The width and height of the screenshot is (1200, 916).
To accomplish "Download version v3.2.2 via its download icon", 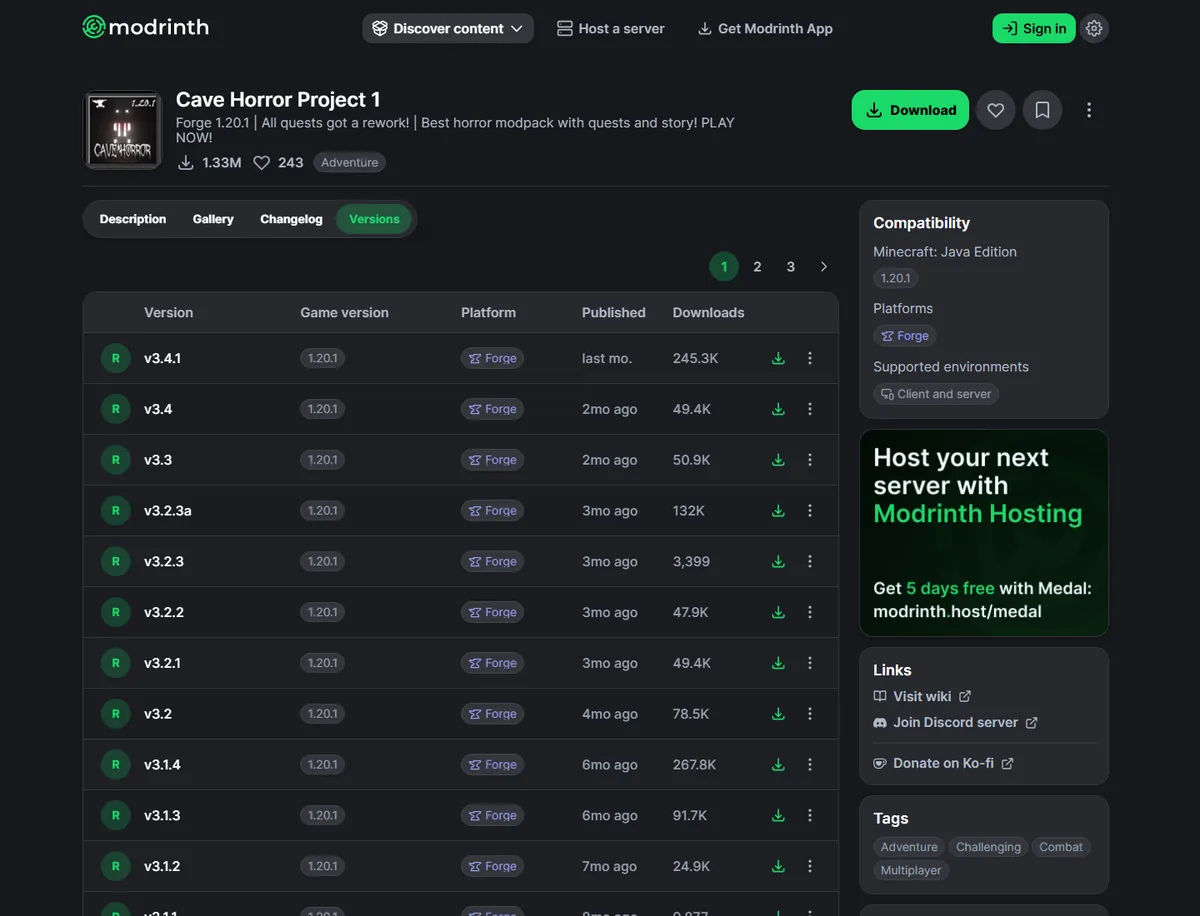I will point(778,612).
